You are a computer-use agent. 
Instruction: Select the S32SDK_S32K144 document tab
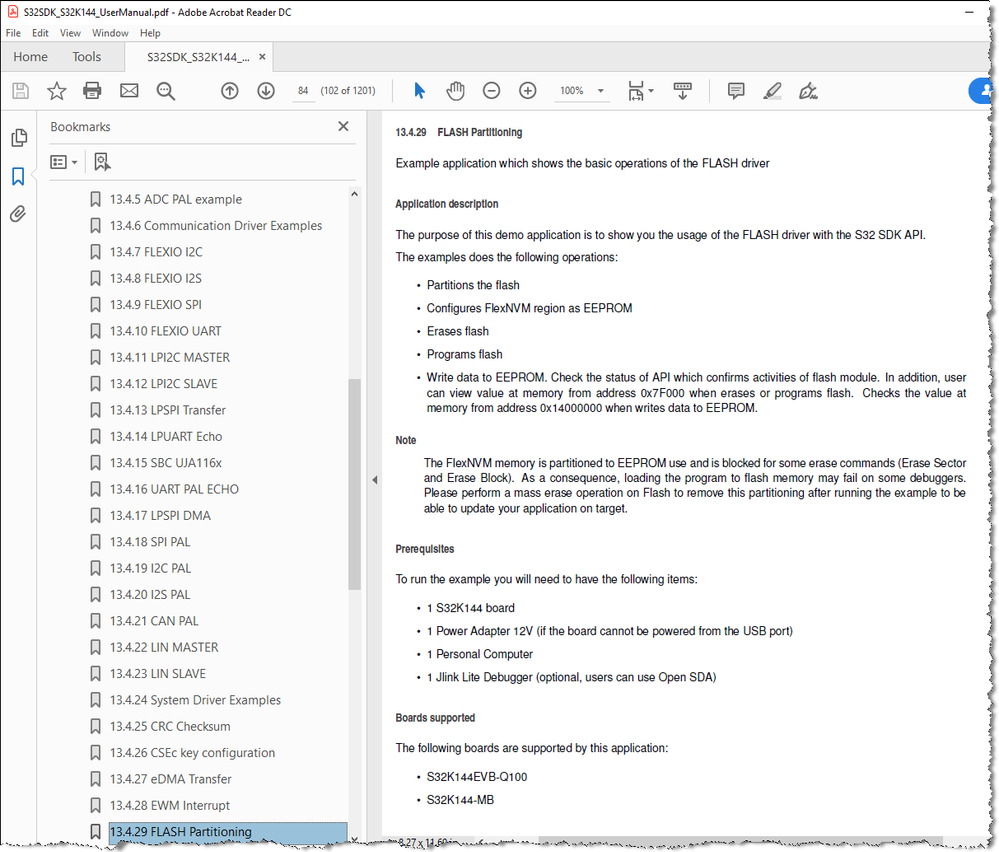(x=198, y=57)
